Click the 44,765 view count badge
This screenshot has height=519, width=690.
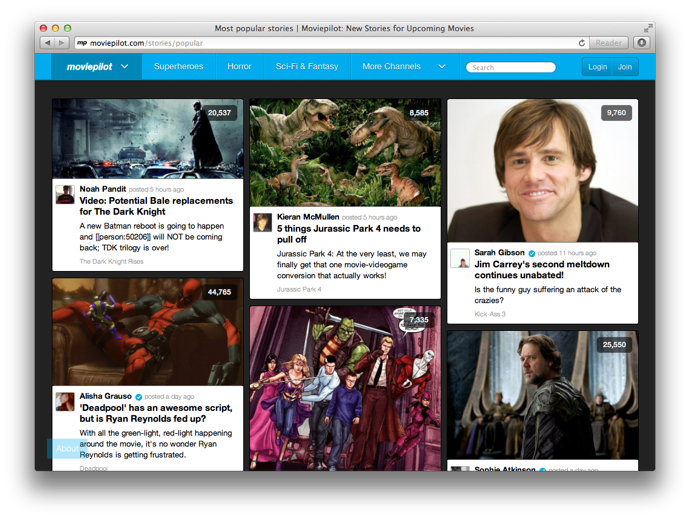point(219,292)
